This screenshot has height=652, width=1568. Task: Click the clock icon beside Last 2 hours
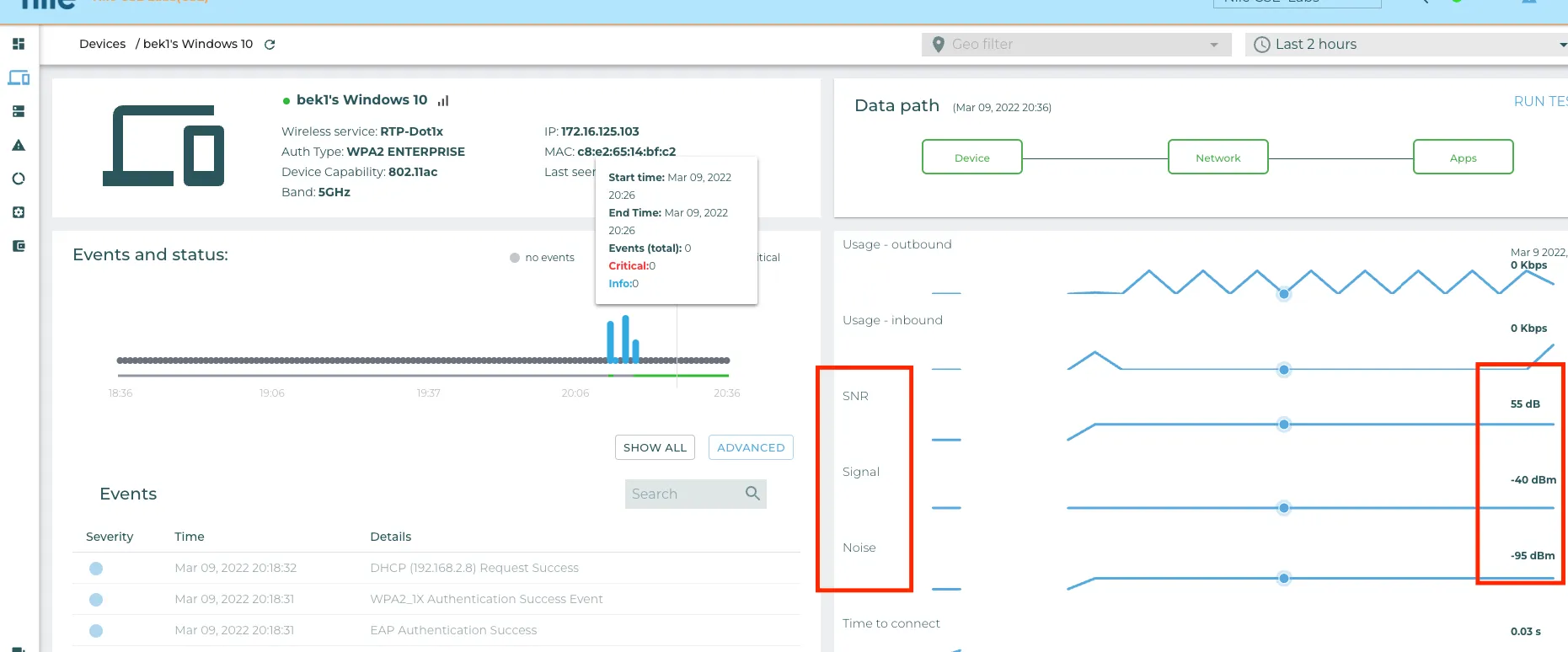1261,45
